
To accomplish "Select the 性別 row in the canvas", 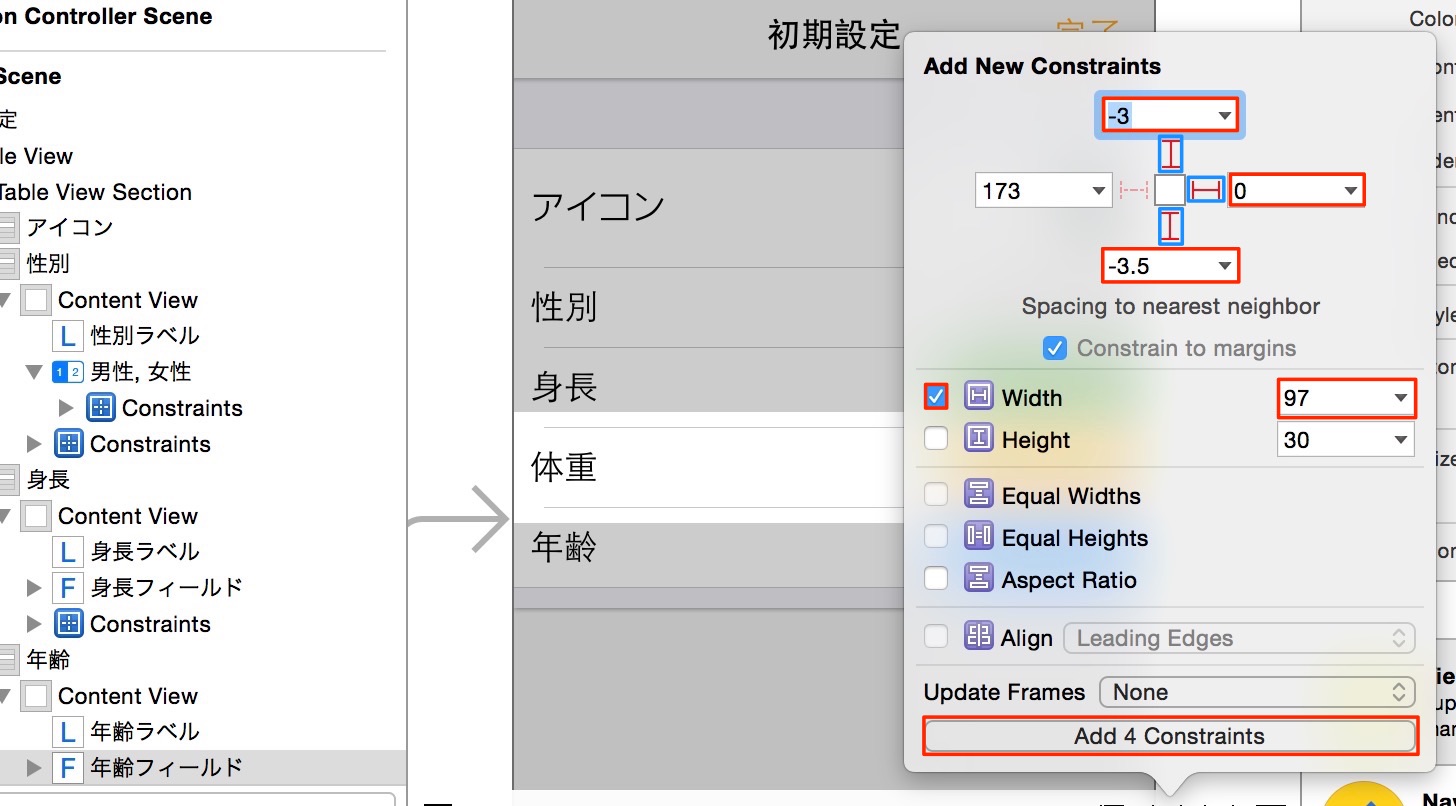I will coord(708,306).
